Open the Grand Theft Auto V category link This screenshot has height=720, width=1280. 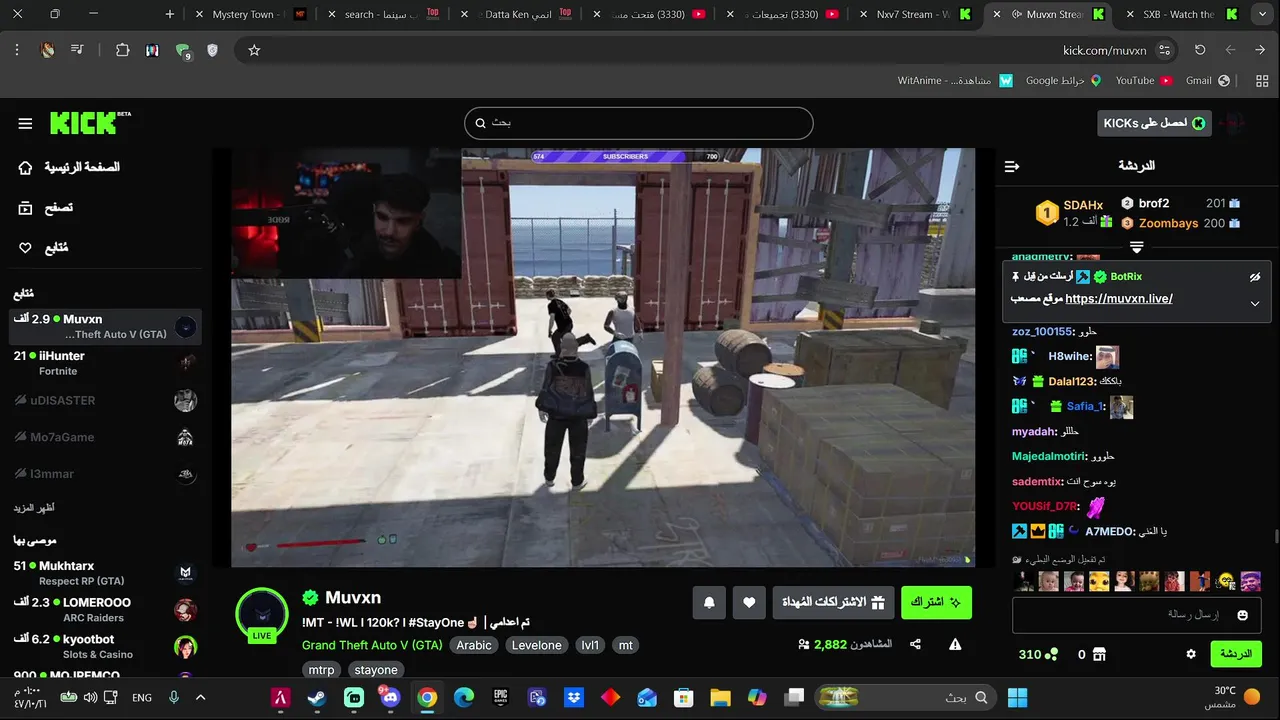pos(372,645)
